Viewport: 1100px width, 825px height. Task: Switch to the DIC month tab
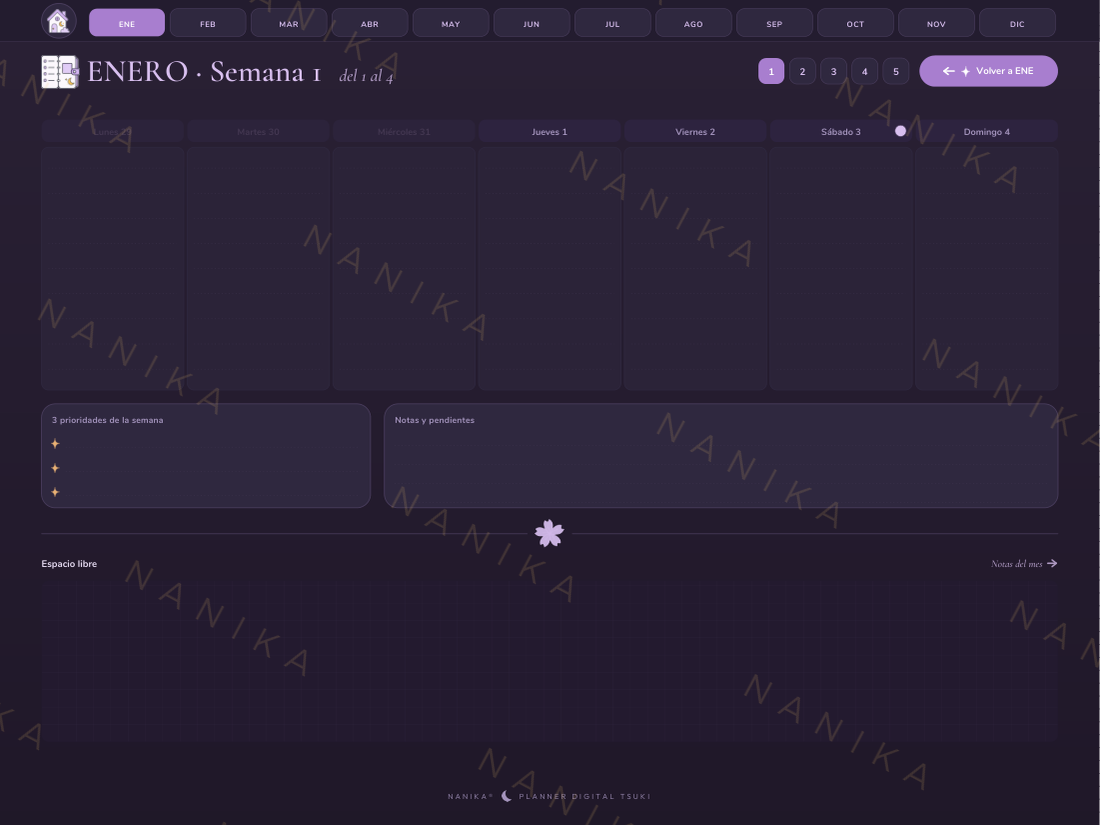point(1017,23)
